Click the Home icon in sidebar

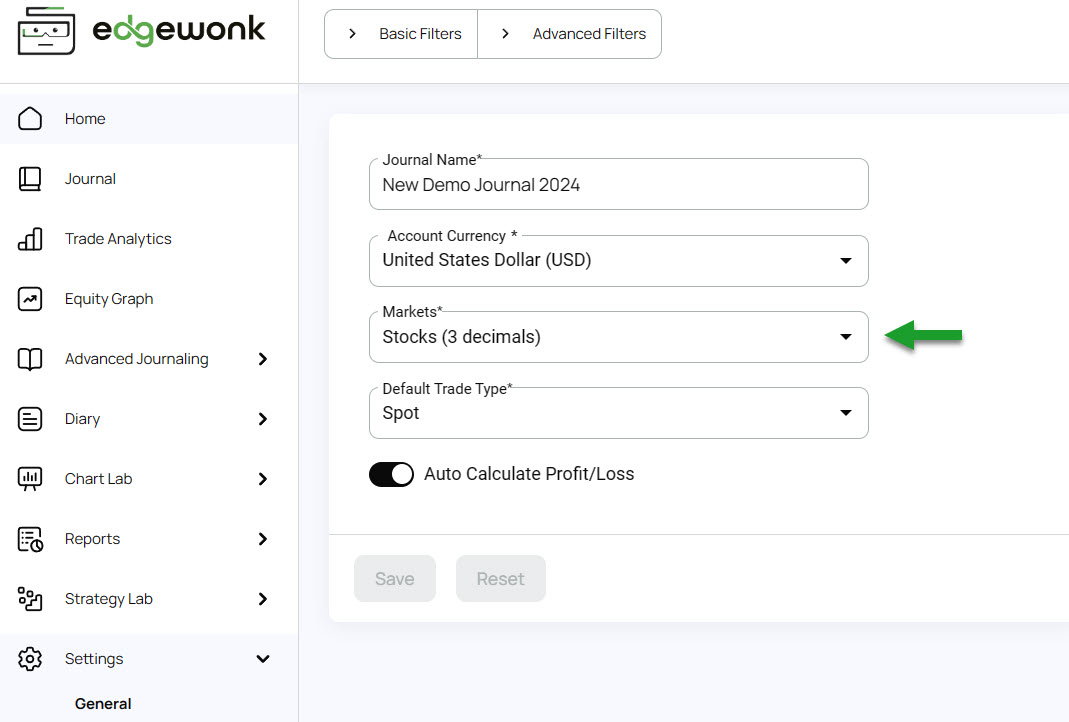point(30,119)
